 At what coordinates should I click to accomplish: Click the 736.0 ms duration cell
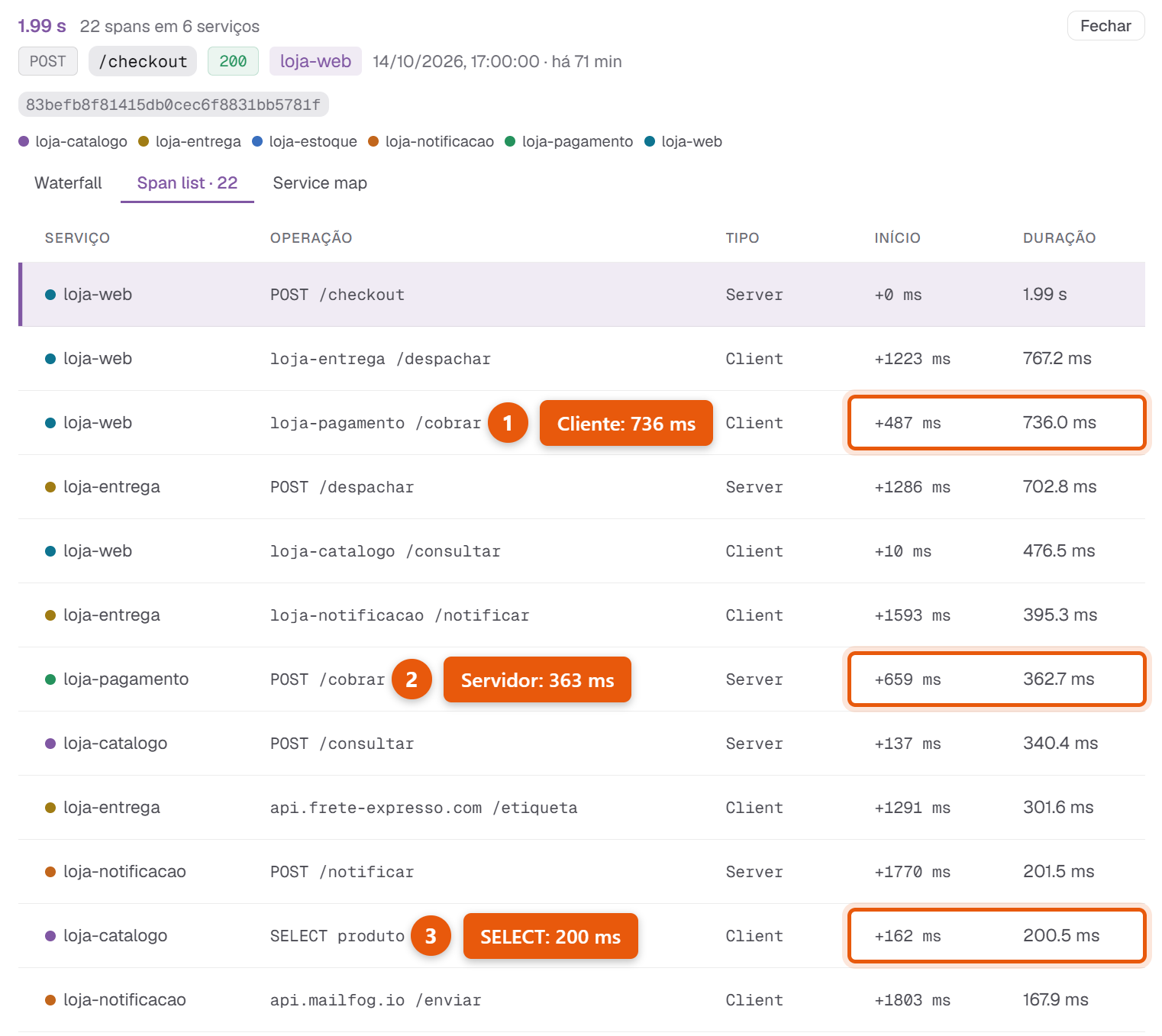point(1059,423)
